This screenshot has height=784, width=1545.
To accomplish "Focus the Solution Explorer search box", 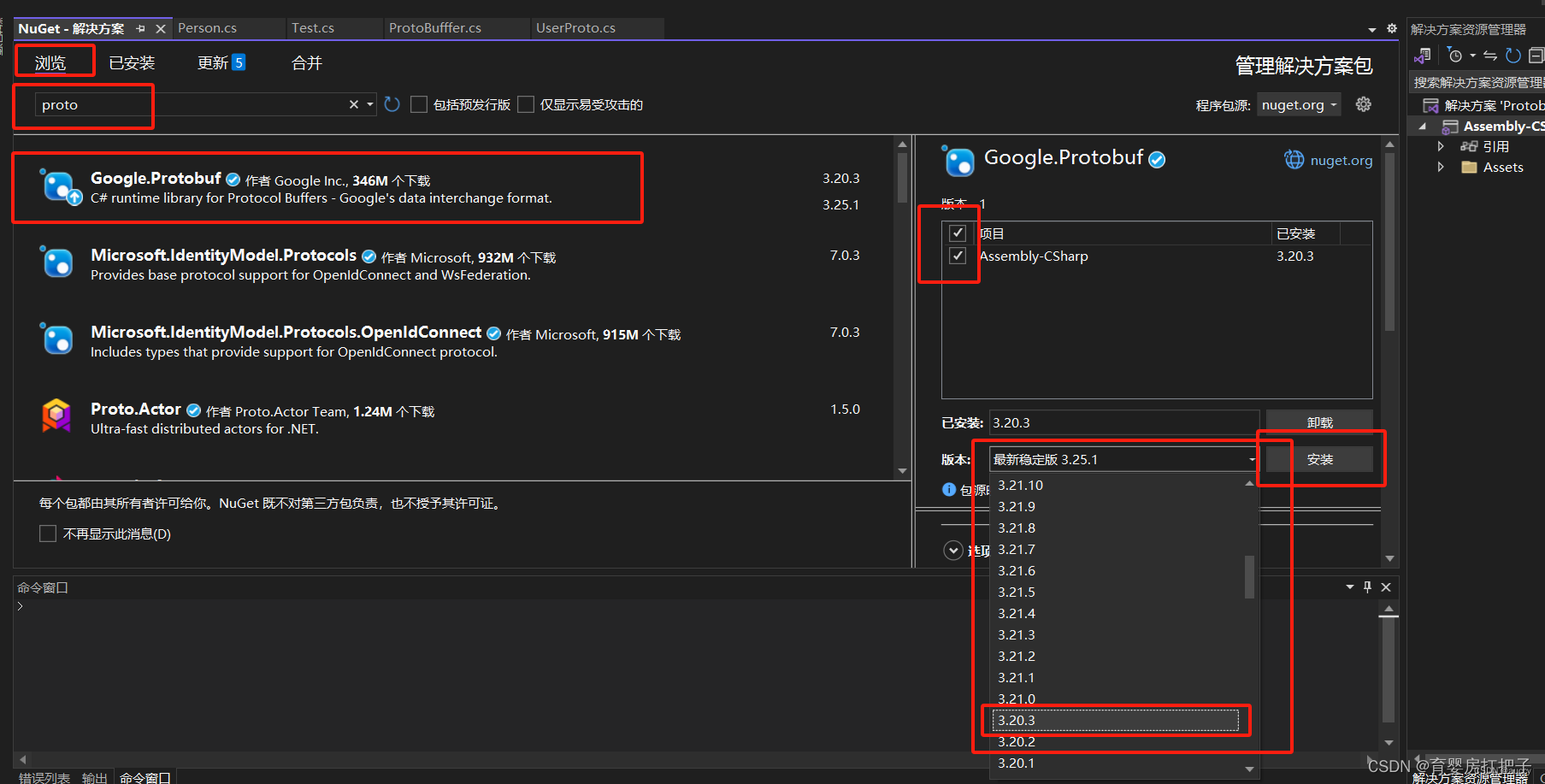I will pos(1477,82).
